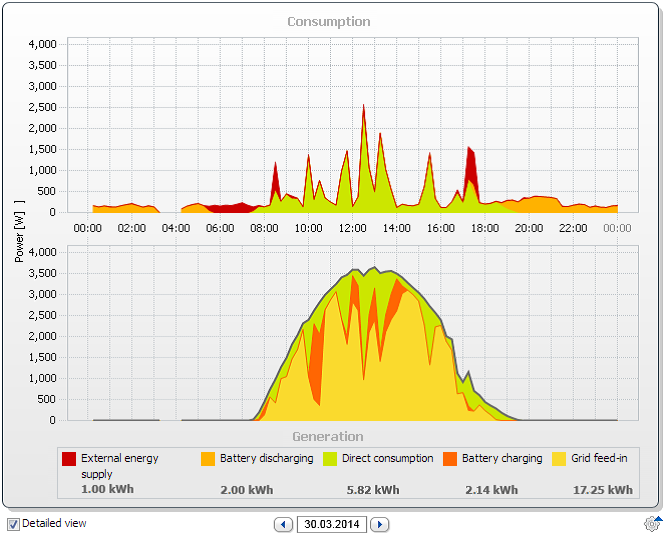Select the Direct consumption legend label

(387, 459)
